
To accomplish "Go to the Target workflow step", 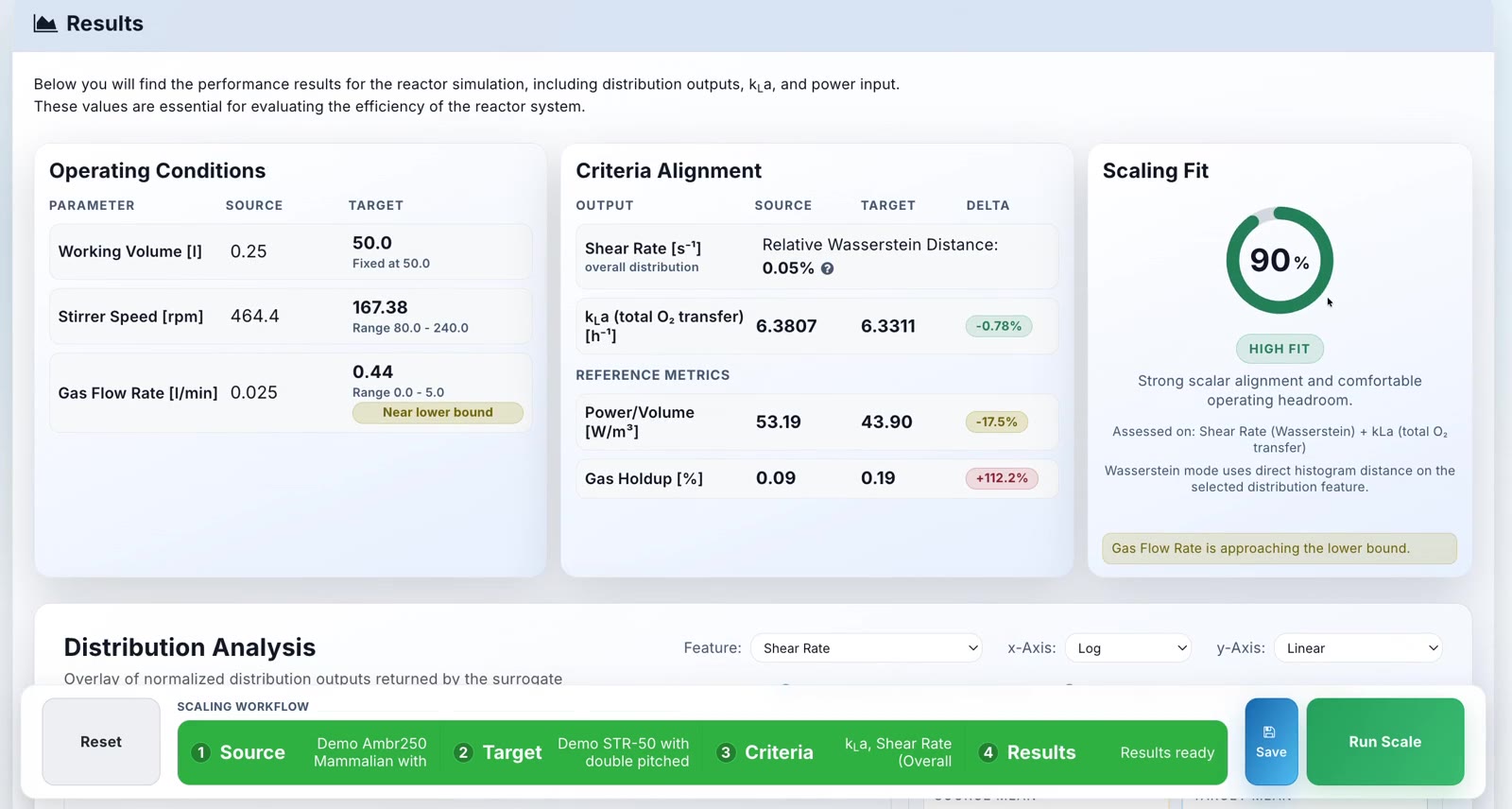I will click(x=572, y=752).
